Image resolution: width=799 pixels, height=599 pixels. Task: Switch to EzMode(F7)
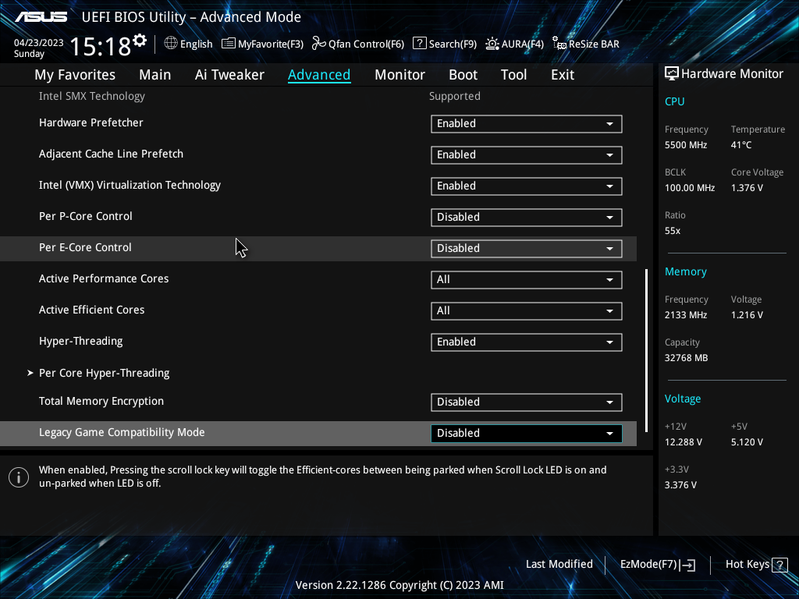pos(657,564)
